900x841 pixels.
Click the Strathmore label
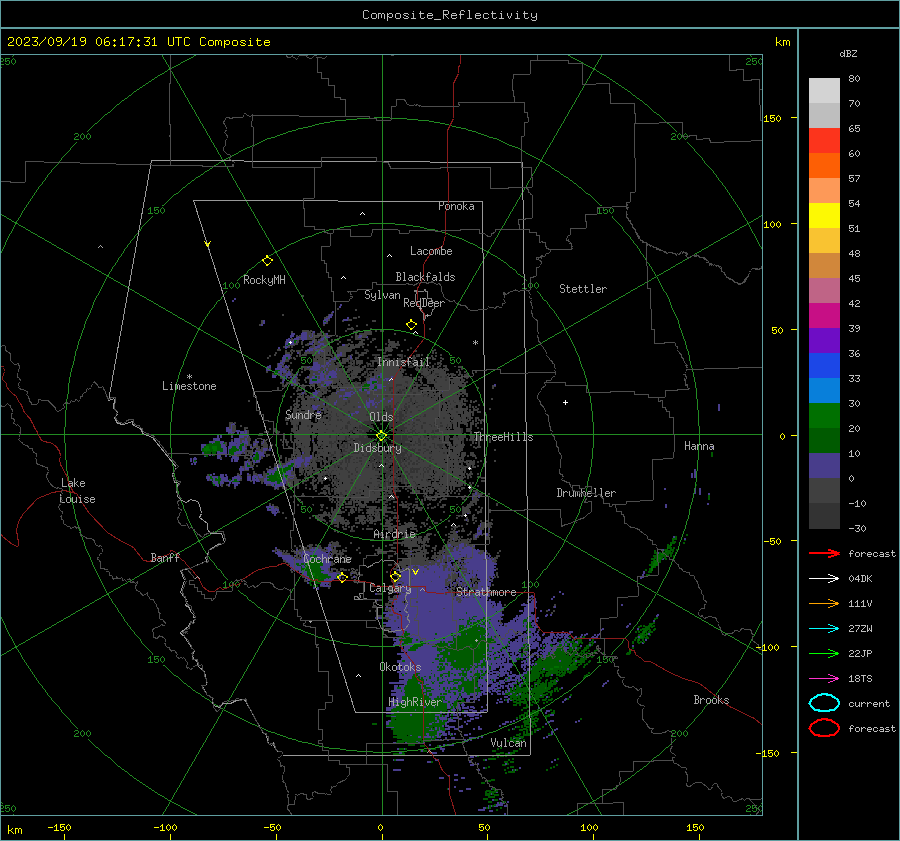(x=486, y=592)
